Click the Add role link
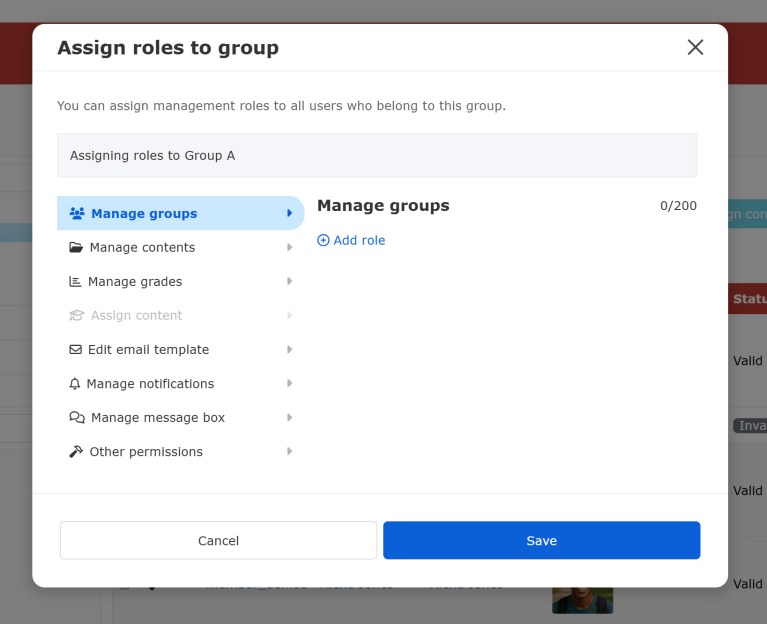The width and height of the screenshot is (767, 624). pos(351,240)
